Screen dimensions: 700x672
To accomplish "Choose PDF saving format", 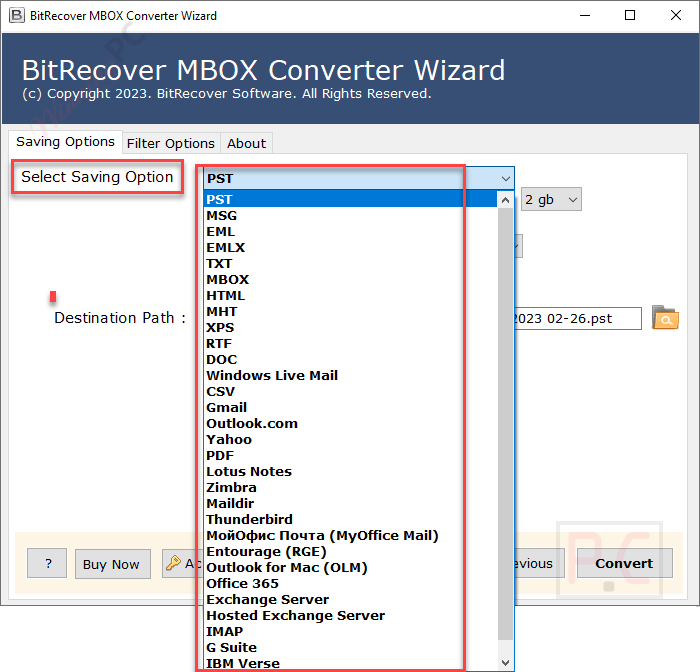I will [x=350, y=455].
